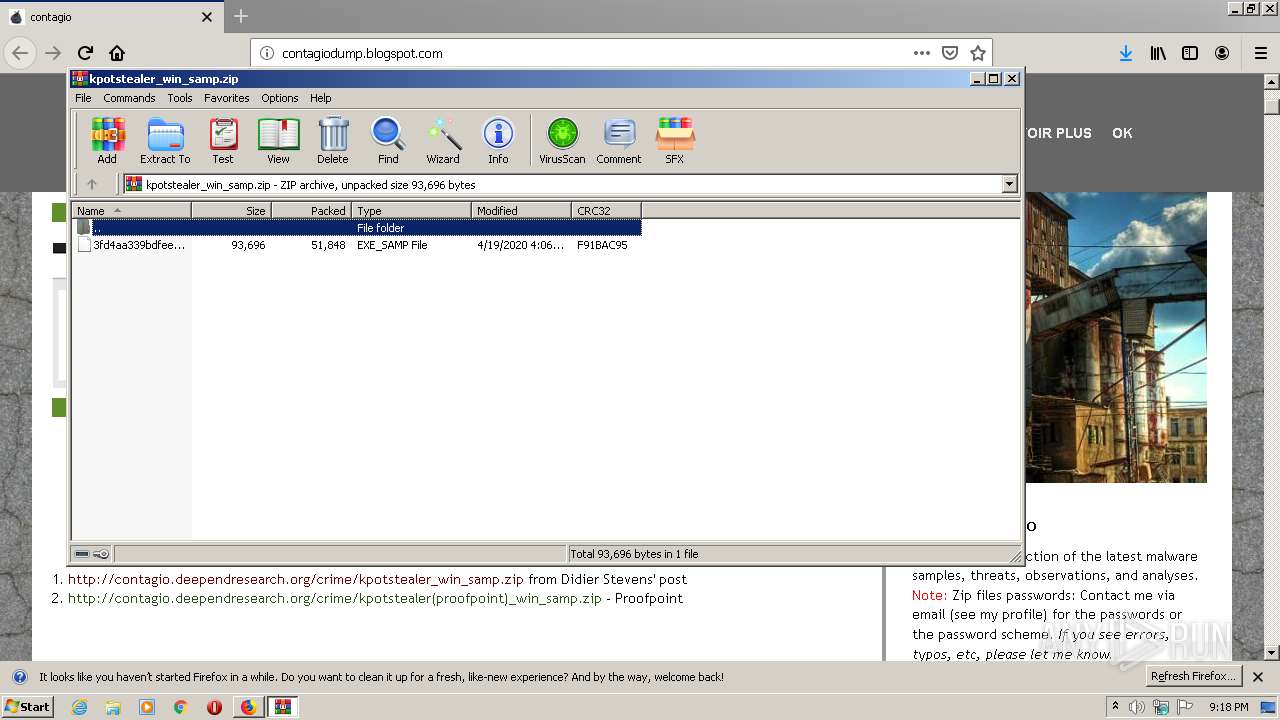Viewport: 1280px width, 720px height.
Task: Click the Add toolbar icon in WinRAR
Action: point(107,140)
